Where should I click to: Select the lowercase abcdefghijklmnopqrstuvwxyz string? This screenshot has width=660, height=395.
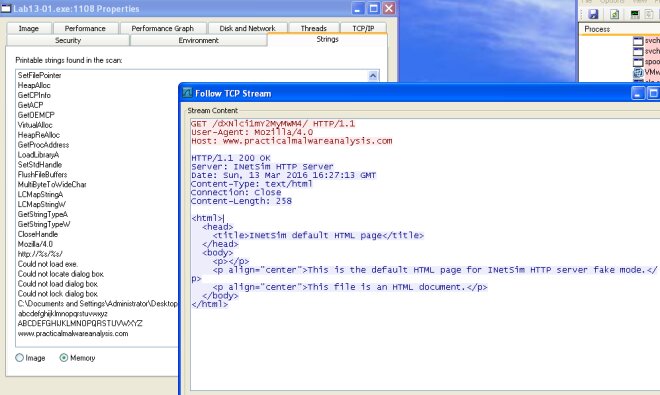pyautogui.click(x=63, y=314)
